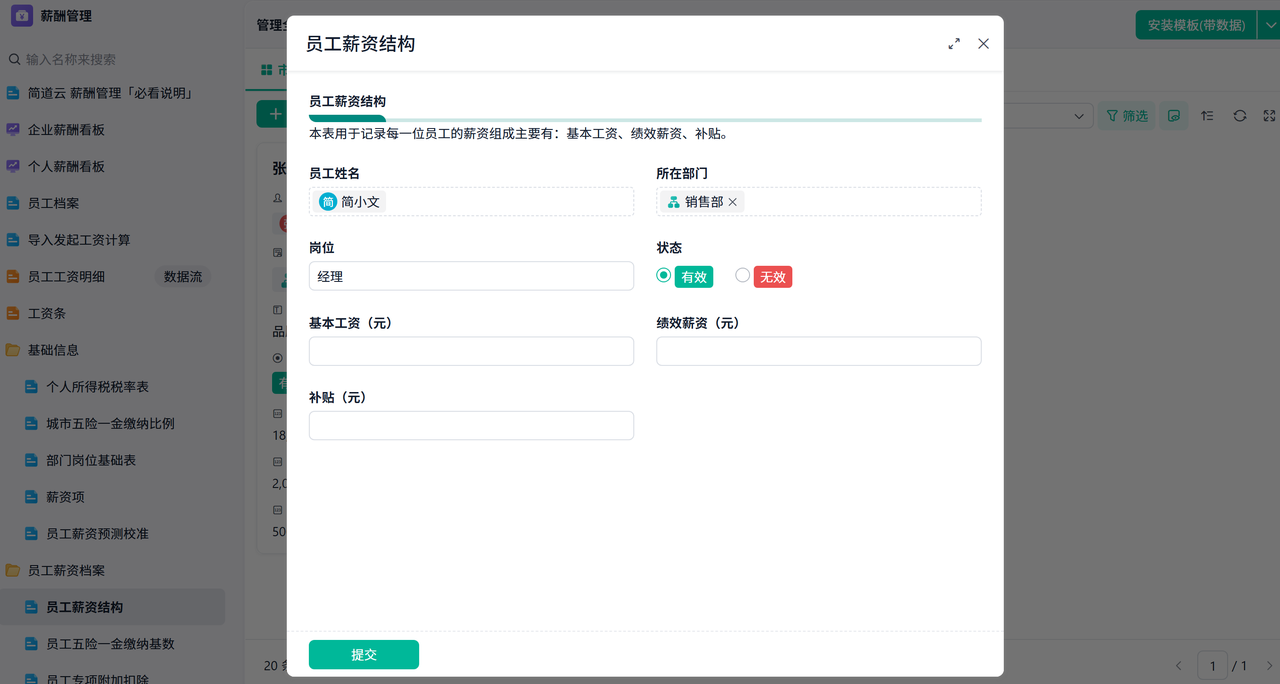Click the 企业薪酬看板 chart icon
Image resolution: width=1280 pixels, height=684 pixels.
[x=13, y=130]
